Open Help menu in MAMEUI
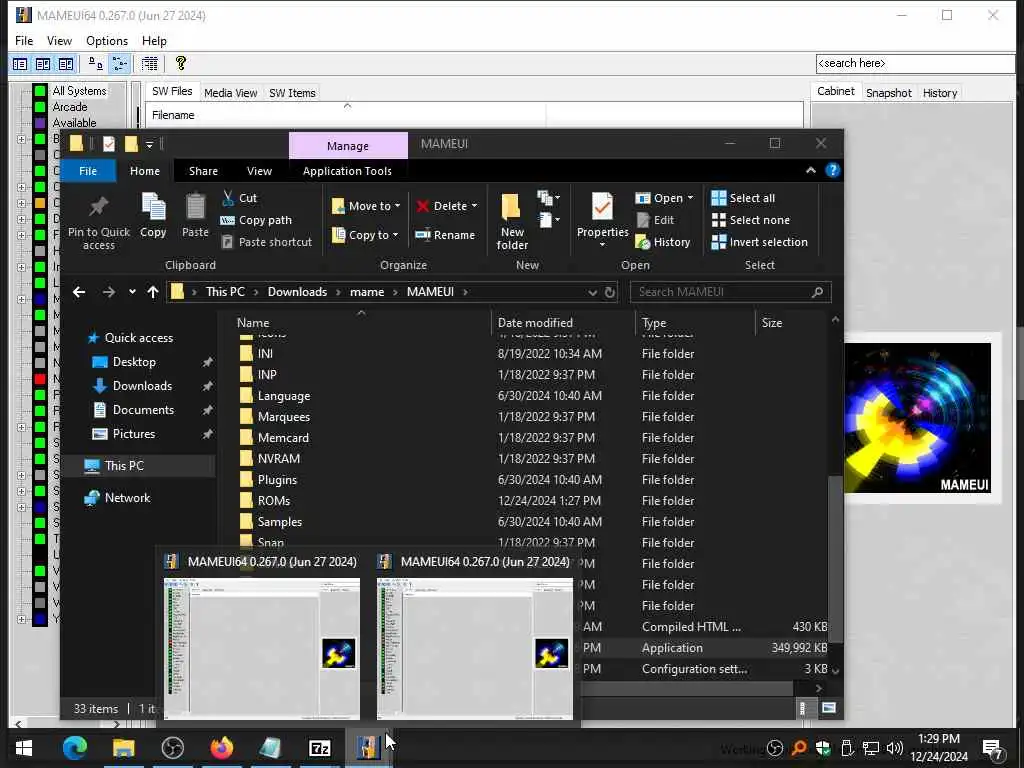 (x=154, y=40)
